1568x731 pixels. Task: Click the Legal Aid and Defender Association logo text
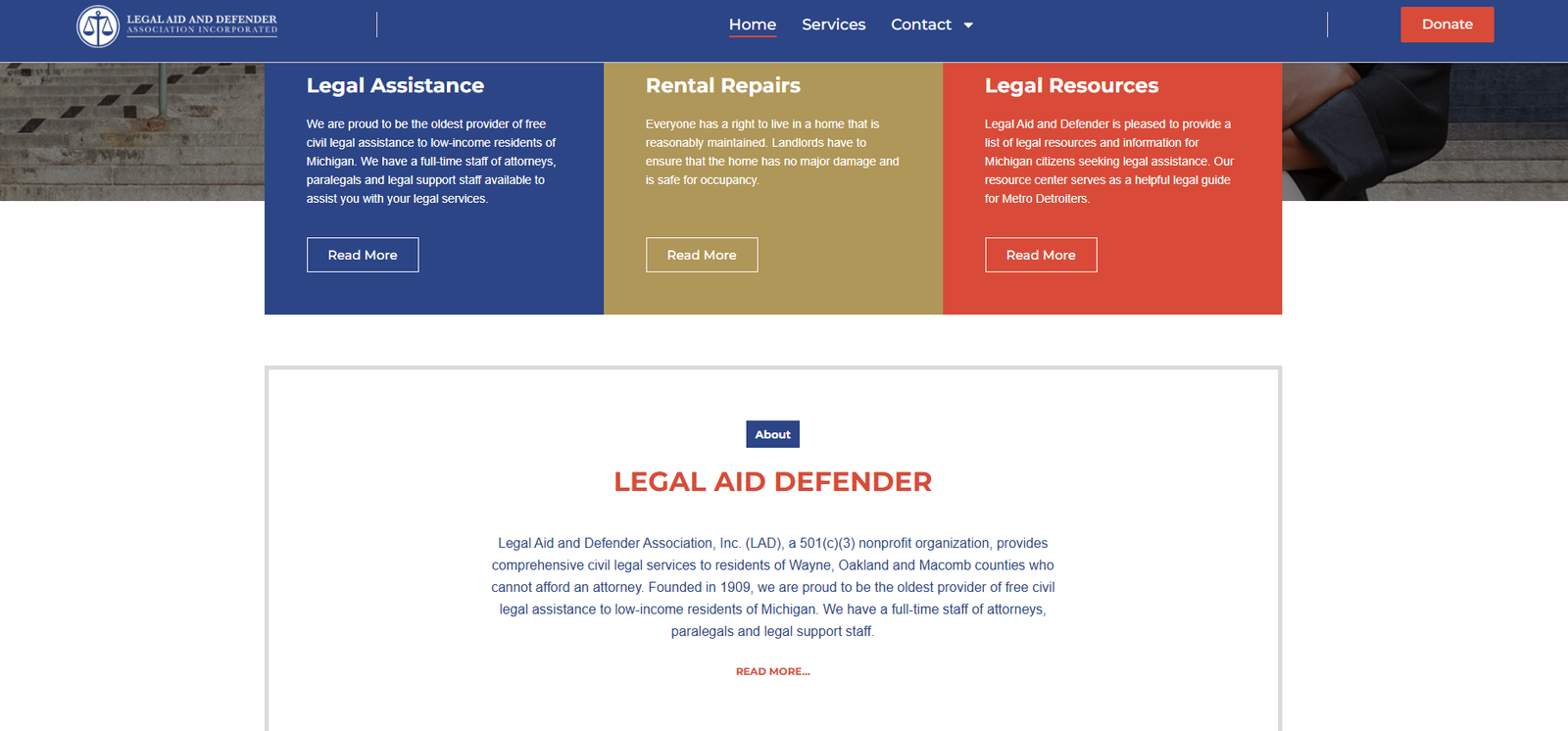pyautogui.click(x=202, y=24)
